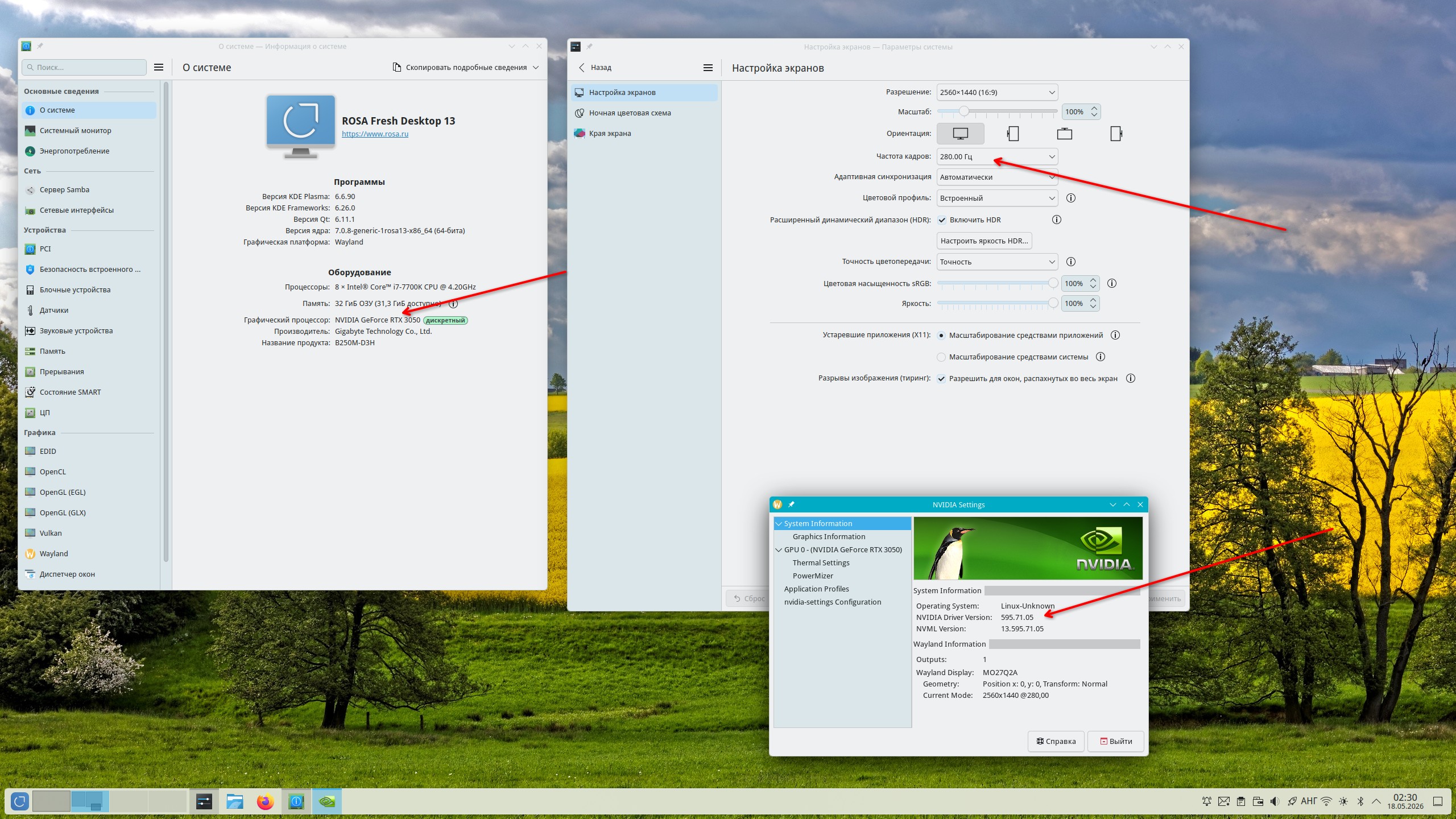1456x819 pixels.
Task: Click the search field in Info Center
Action: [x=84, y=67]
